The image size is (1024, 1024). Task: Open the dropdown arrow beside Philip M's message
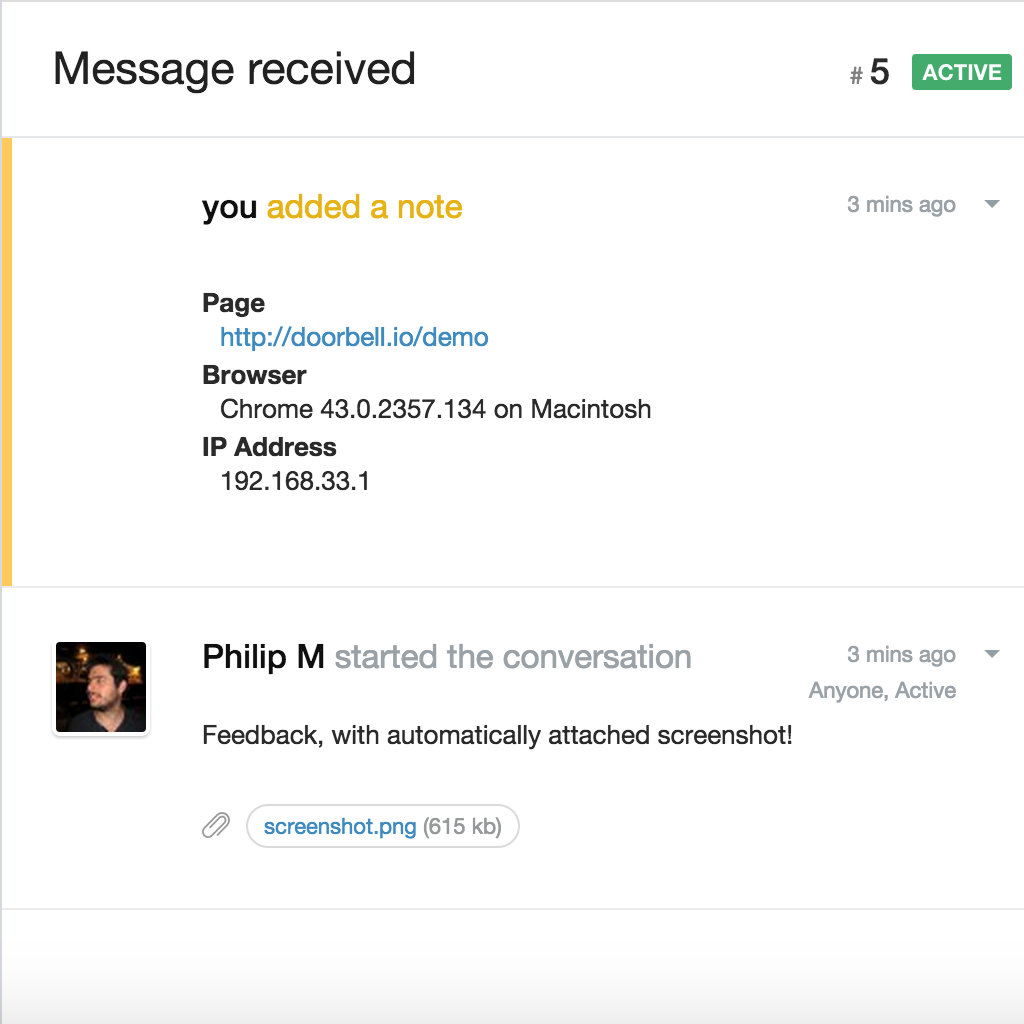click(x=991, y=654)
